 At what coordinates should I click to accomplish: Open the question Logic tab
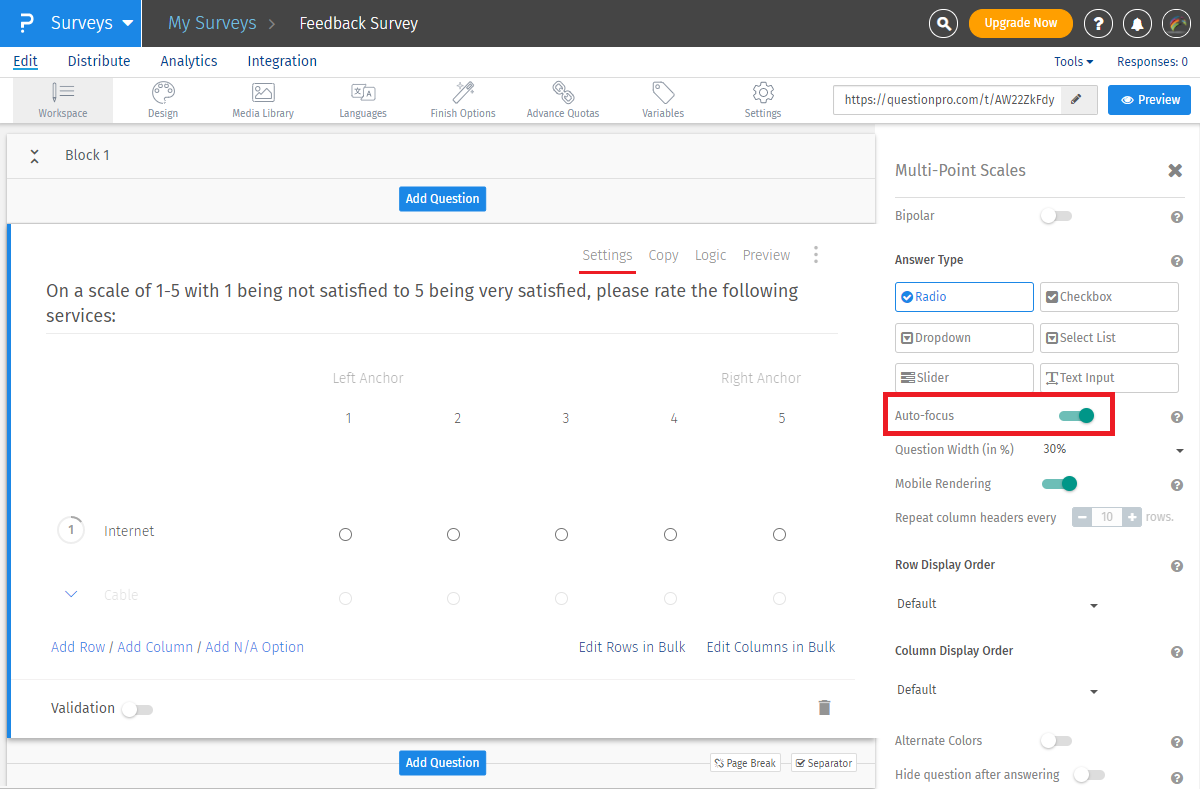pyautogui.click(x=710, y=255)
